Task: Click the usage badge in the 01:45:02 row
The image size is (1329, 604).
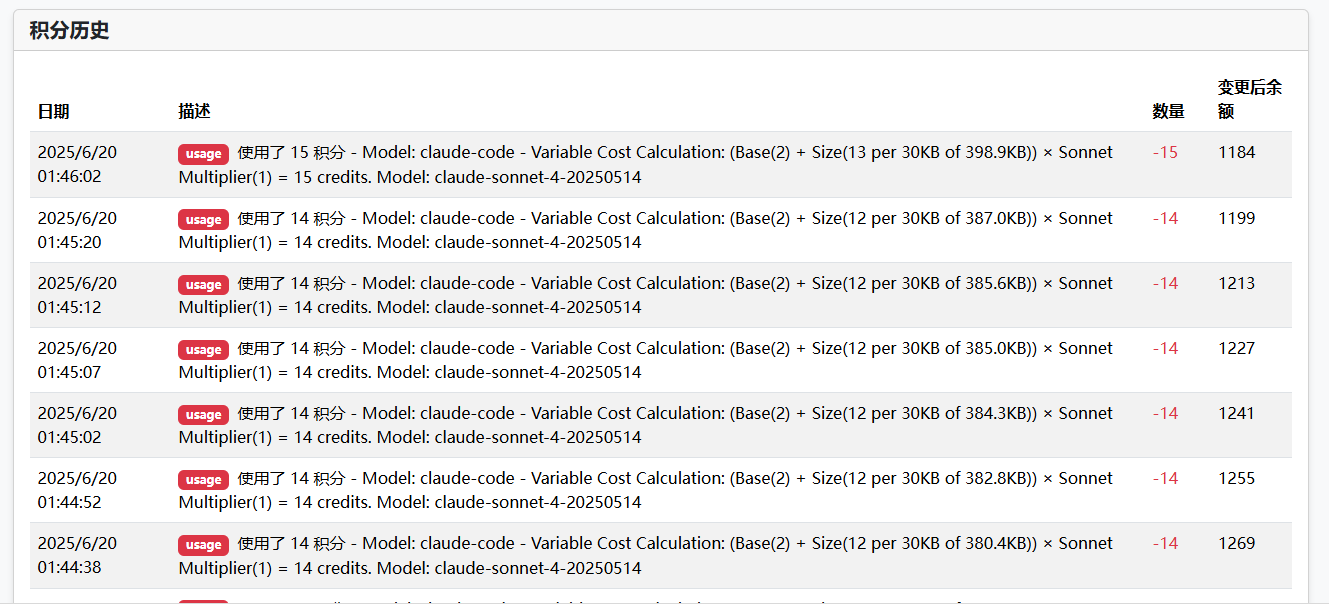Action: click(203, 414)
